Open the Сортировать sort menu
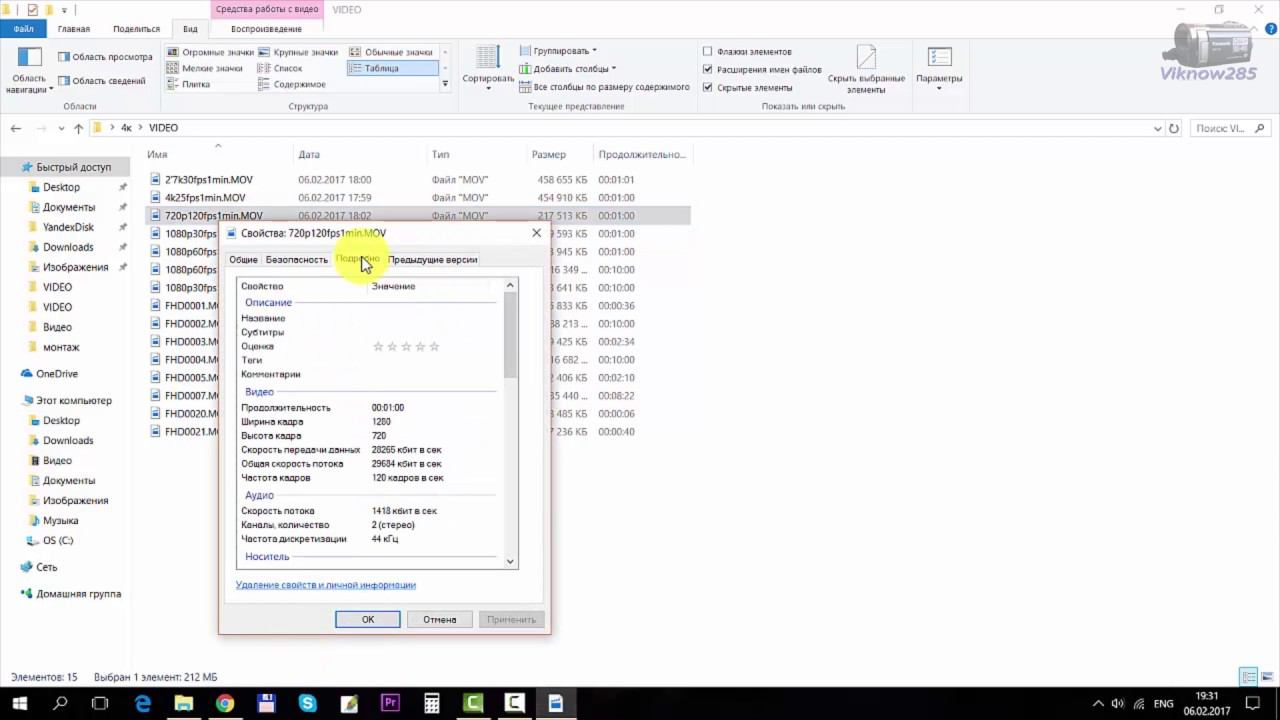The width and height of the screenshot is (1280, 720). point(488,68)
